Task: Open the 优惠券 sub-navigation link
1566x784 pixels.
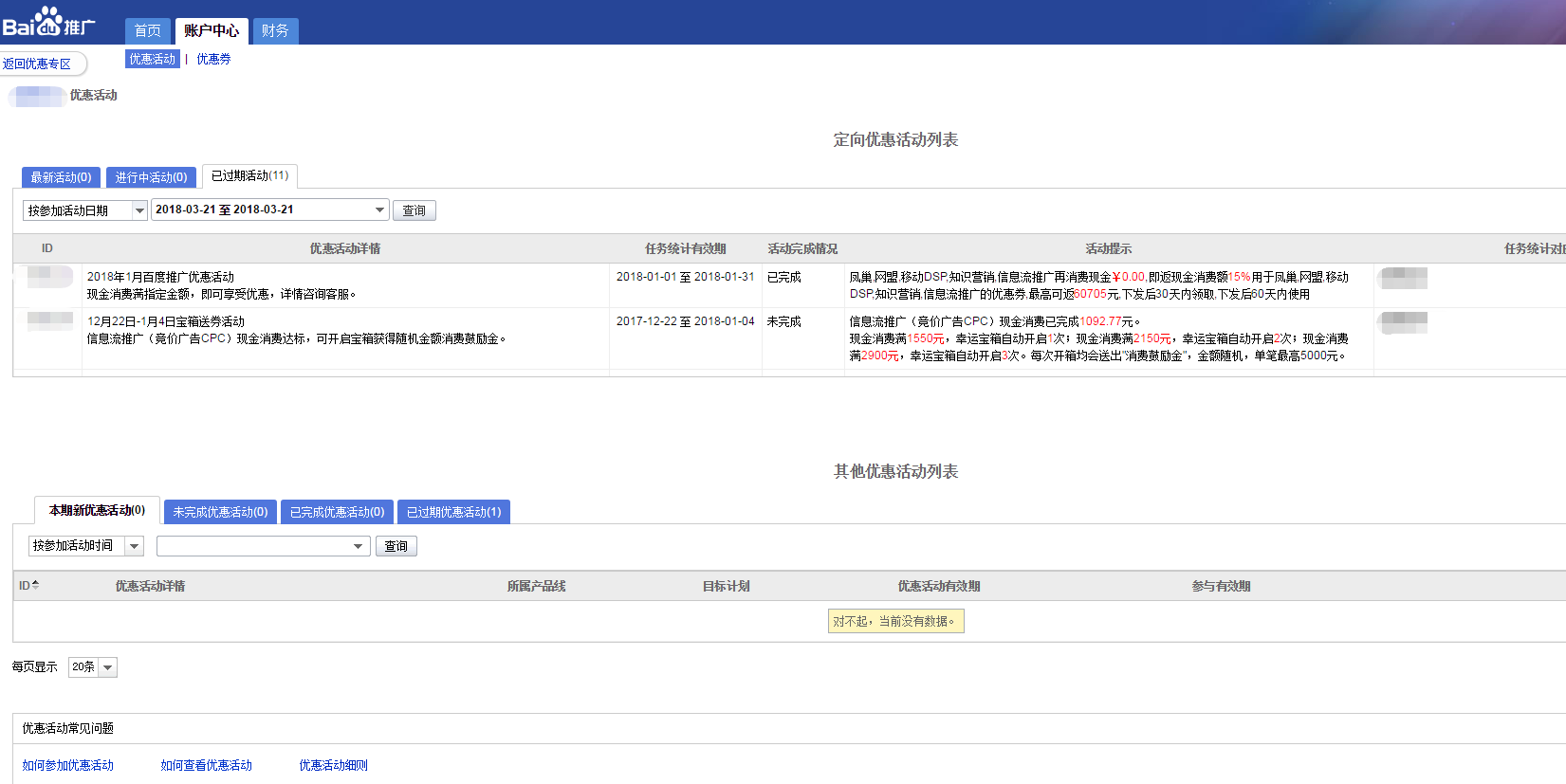Action: (x=213, y=59)
